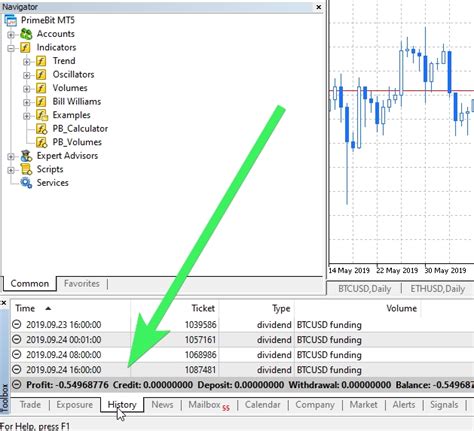474x431 pixels.
Task: Click the Profit: -0.54968776 value
Action: [x=67, y=385]
